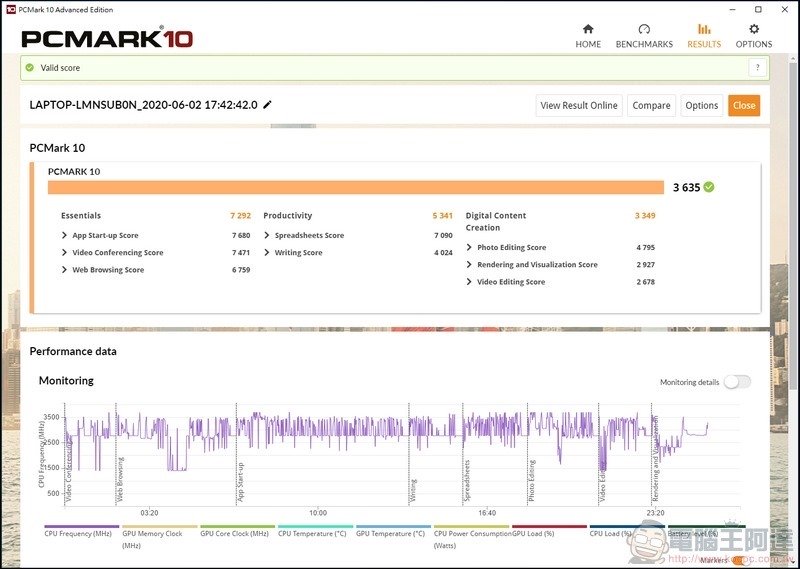Open the HOME page
Image resolution: width=800 pixels, height=569 pixels.
click(x=588, y=36)
